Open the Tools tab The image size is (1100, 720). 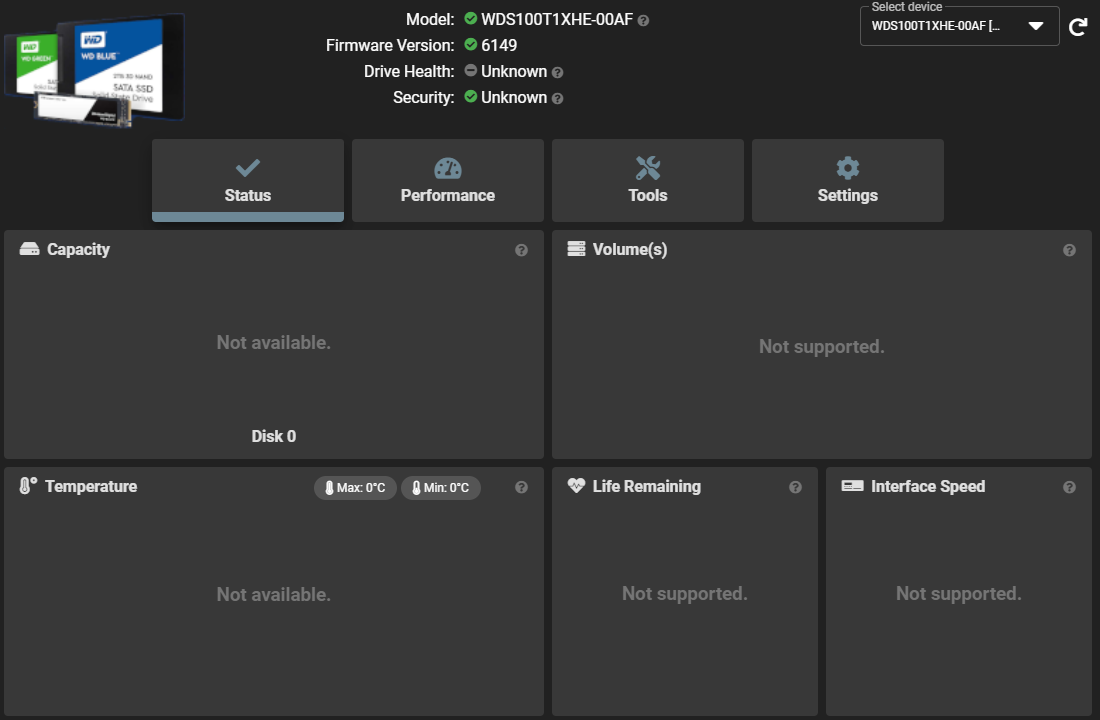click(648, 180)
